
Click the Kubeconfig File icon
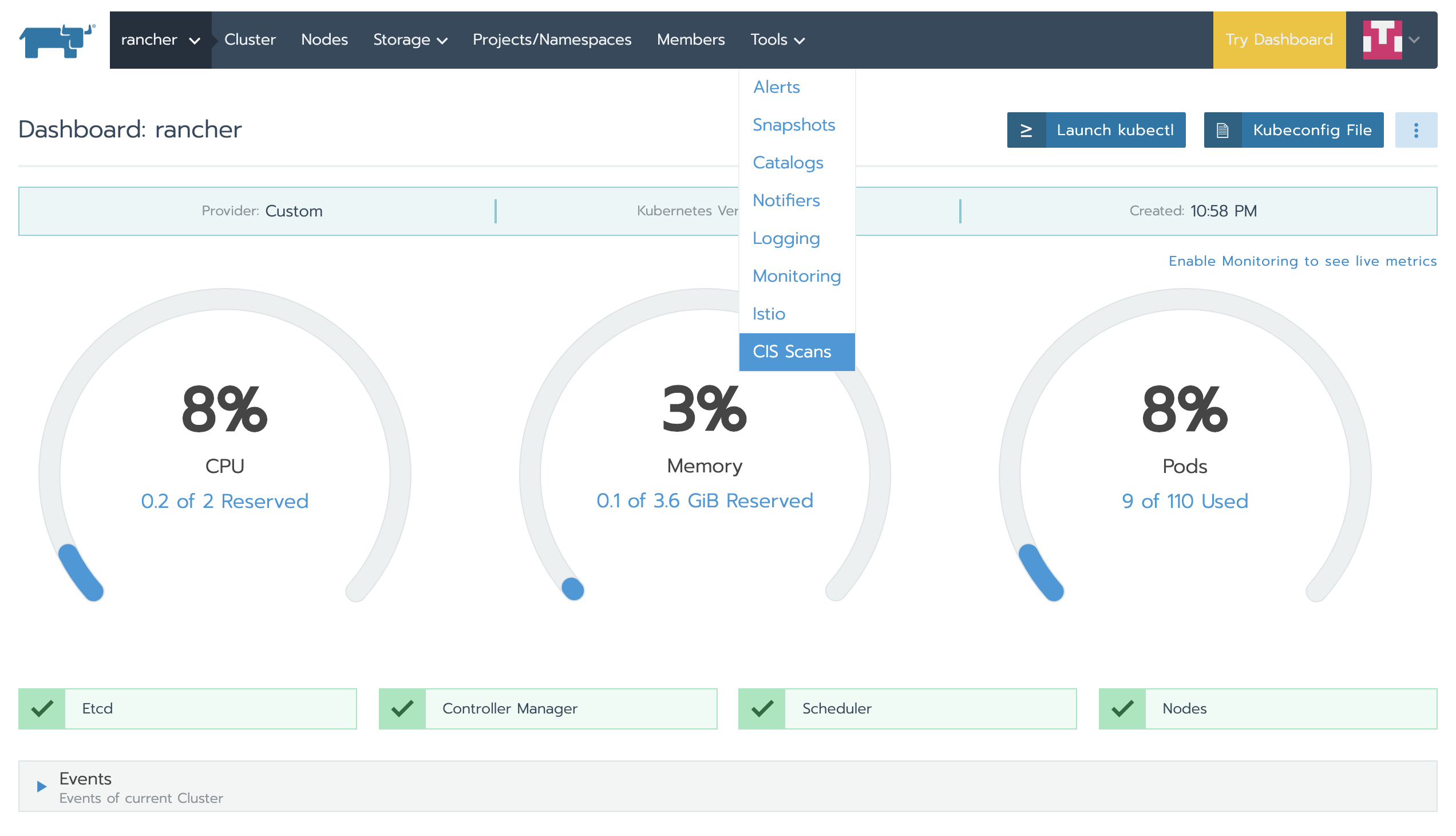(x=1222, y=130)
